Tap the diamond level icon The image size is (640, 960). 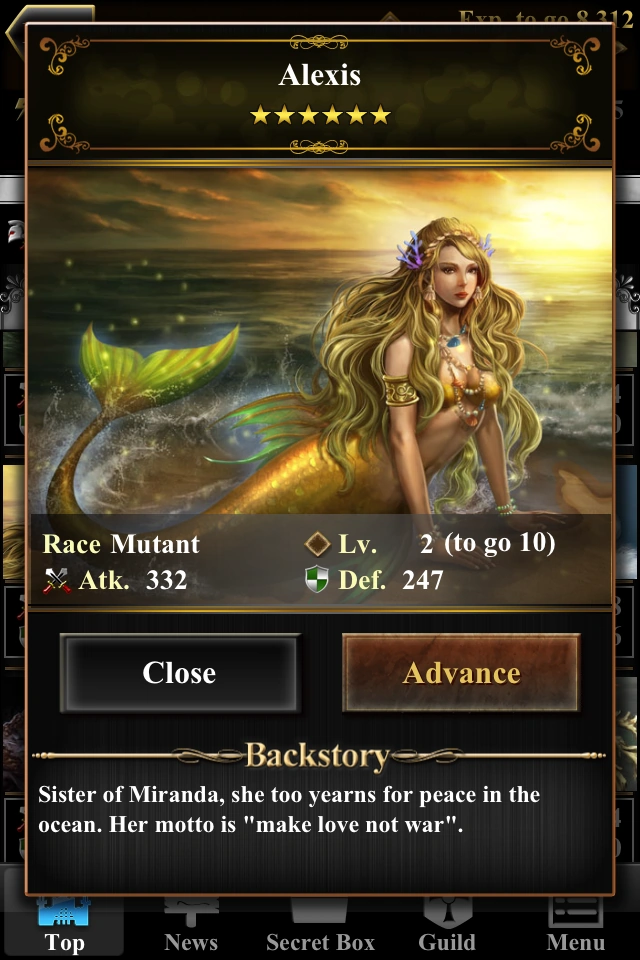coord(317,544)
